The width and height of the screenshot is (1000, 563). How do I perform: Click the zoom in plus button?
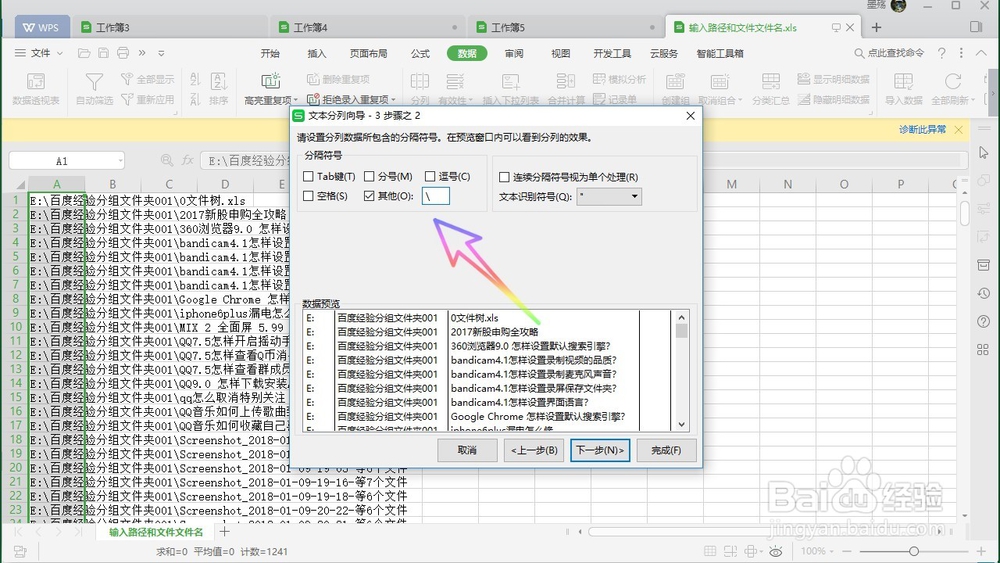(981, 551)
